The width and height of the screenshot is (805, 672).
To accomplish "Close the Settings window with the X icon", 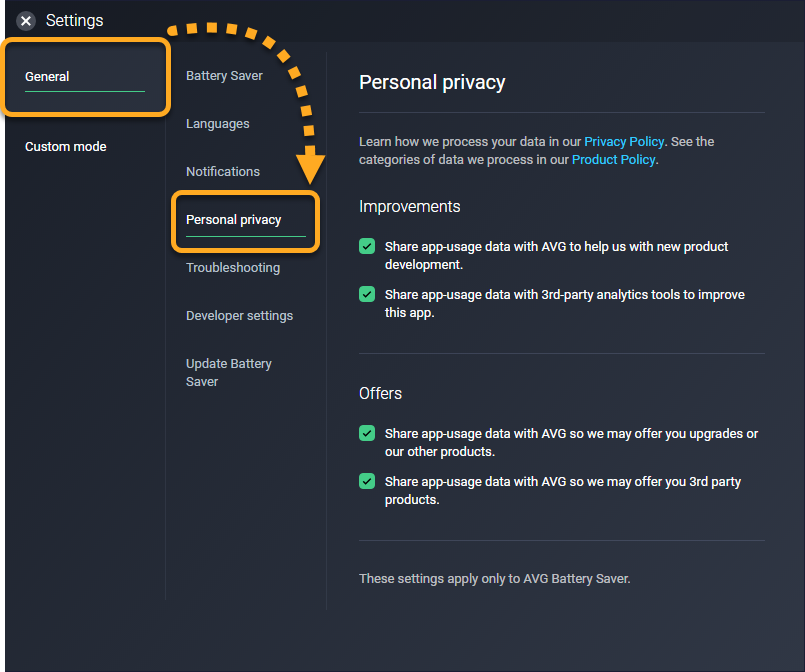I will [x=26, y=21].
